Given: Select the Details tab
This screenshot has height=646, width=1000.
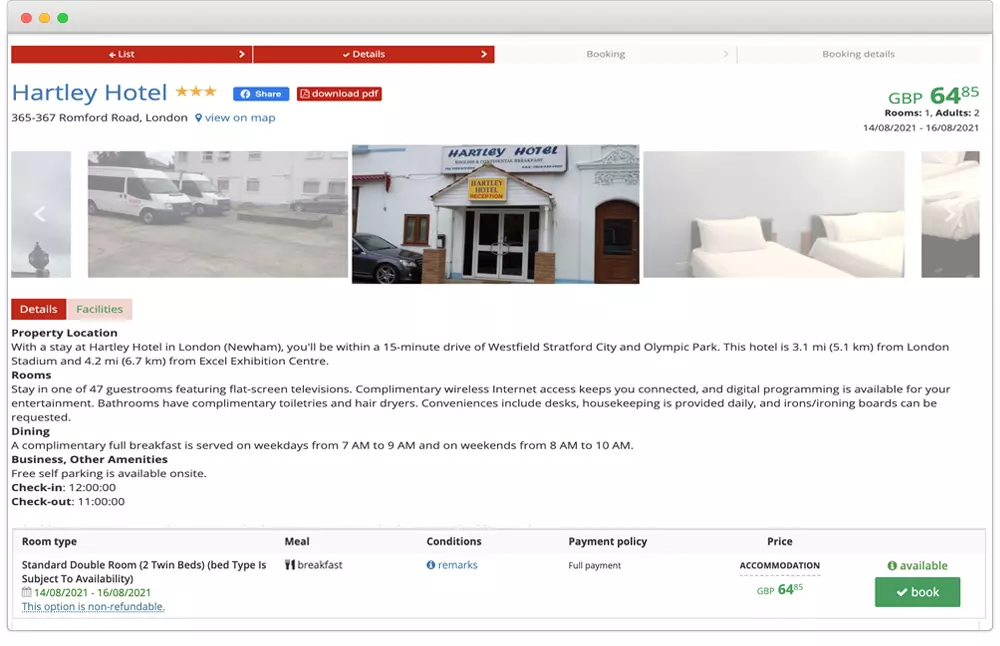Looking at the screenshot, I should point(39,309).
